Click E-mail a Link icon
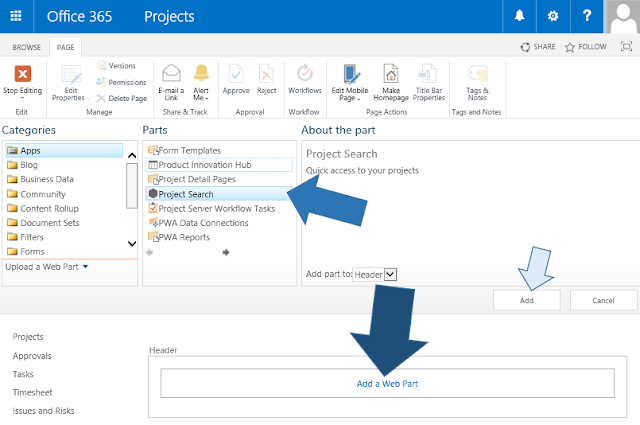Screen dimensions: 640x425 pos(171,82)
